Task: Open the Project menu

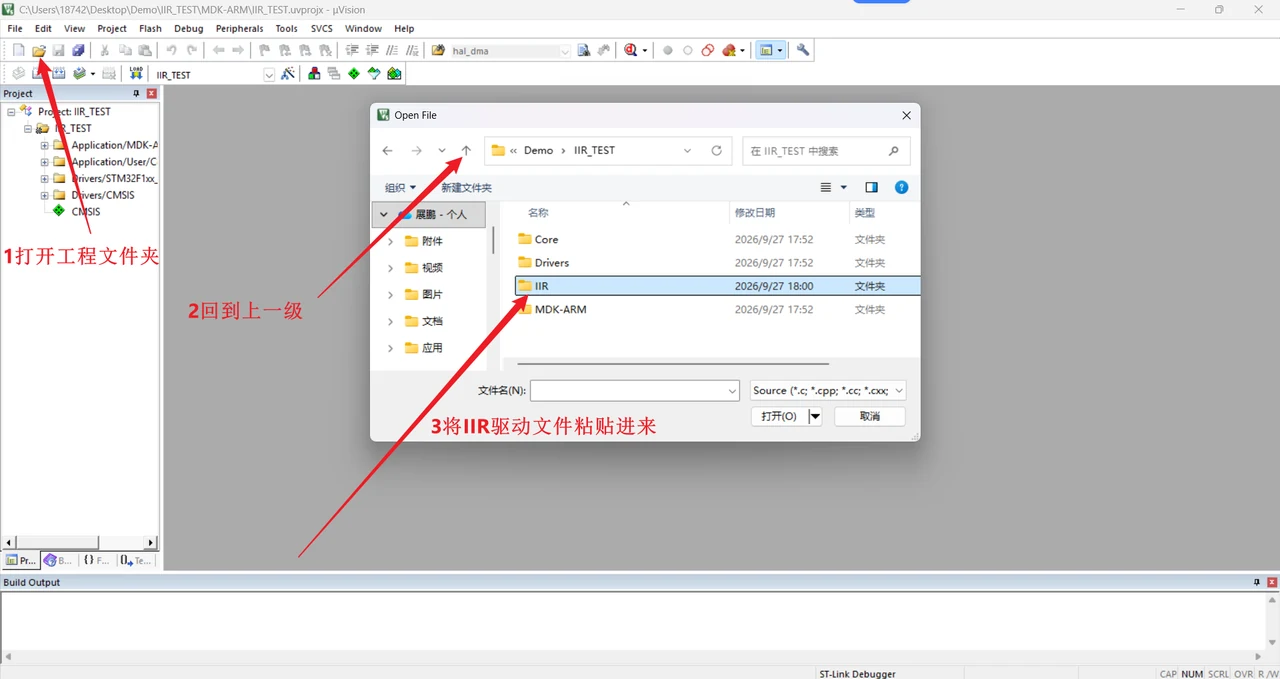Action: coord(112,29)
